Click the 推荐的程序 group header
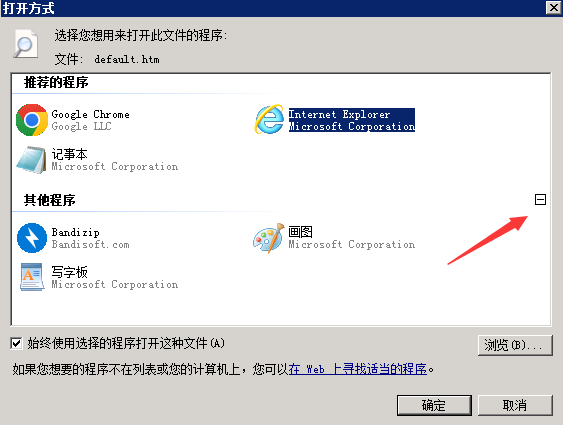Image resolution: width=563 pixels, height=425 pixels. tap(56, 83)
